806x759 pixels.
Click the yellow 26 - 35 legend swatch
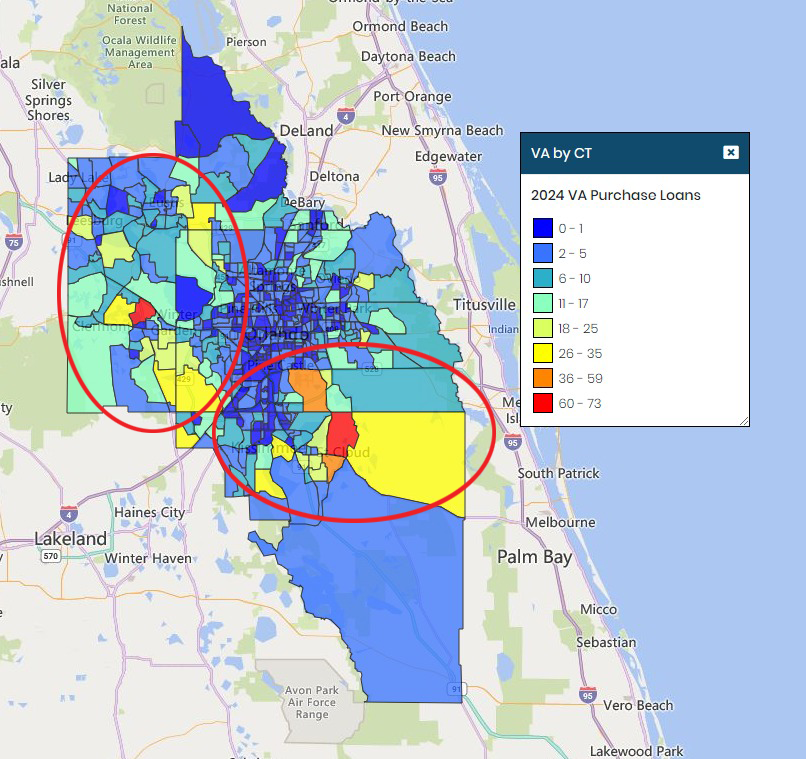point(543,353)
